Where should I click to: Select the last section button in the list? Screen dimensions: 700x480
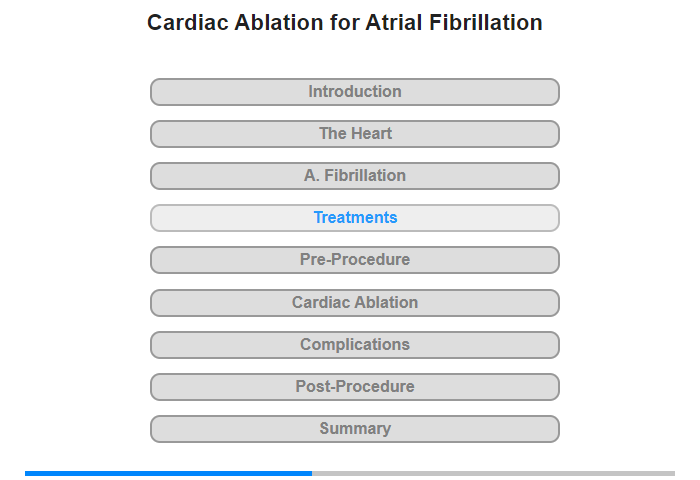pyautogui.click(x=354, y=429)
